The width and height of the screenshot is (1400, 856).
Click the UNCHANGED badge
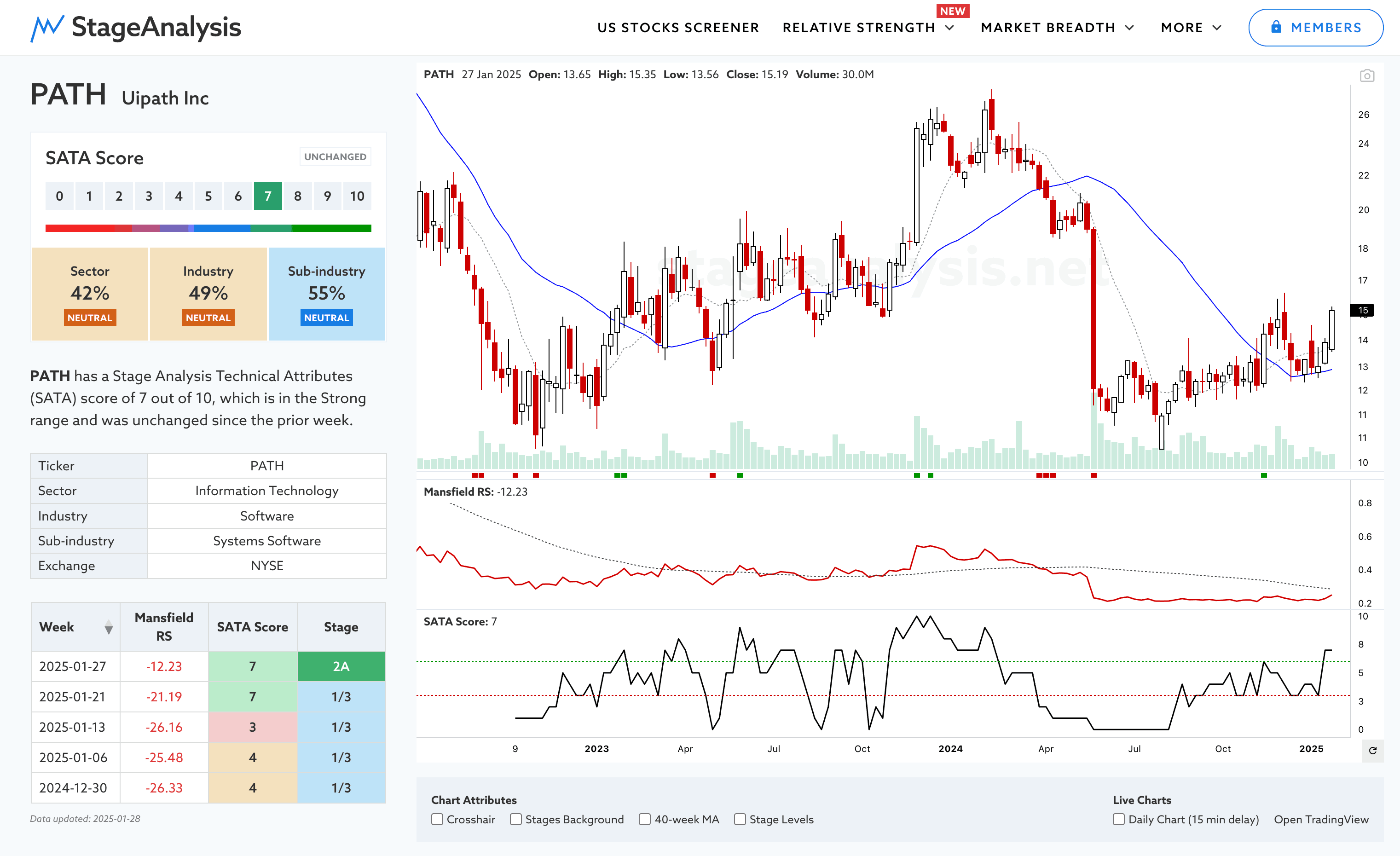pyautogui.click(x=335, y=157)
